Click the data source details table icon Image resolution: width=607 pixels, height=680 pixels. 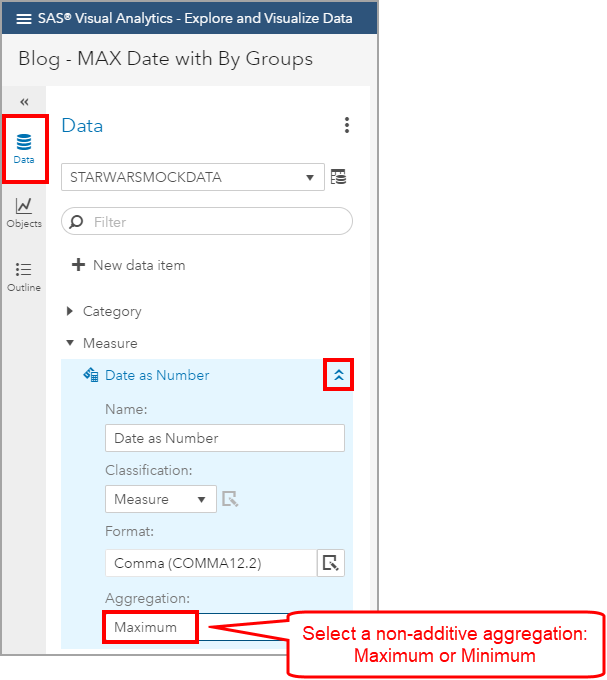coord(339,177)
